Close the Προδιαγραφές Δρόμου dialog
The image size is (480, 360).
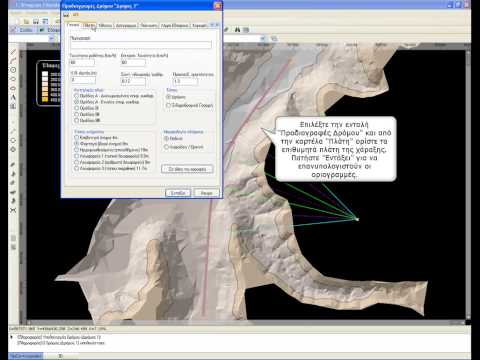coord(217,6)
